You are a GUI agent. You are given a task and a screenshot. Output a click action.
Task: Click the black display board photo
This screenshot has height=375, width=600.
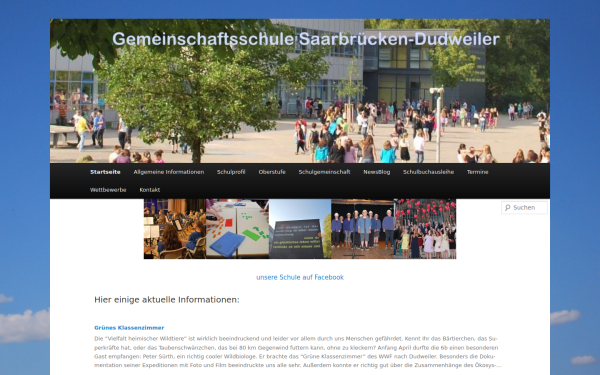coord(300,229)
